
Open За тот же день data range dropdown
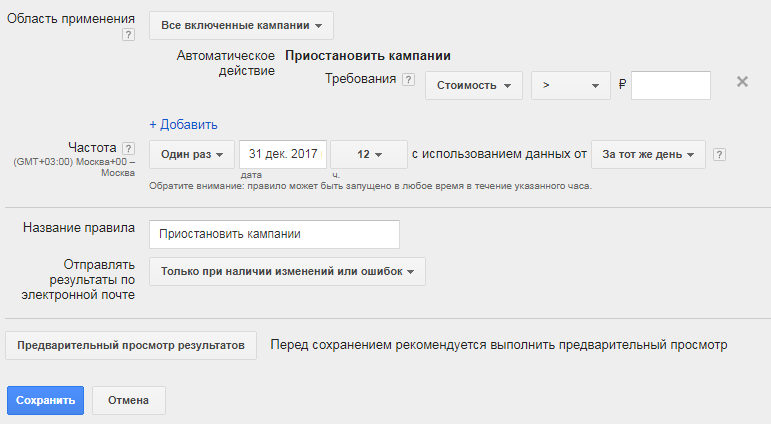[x=648, y=155]
